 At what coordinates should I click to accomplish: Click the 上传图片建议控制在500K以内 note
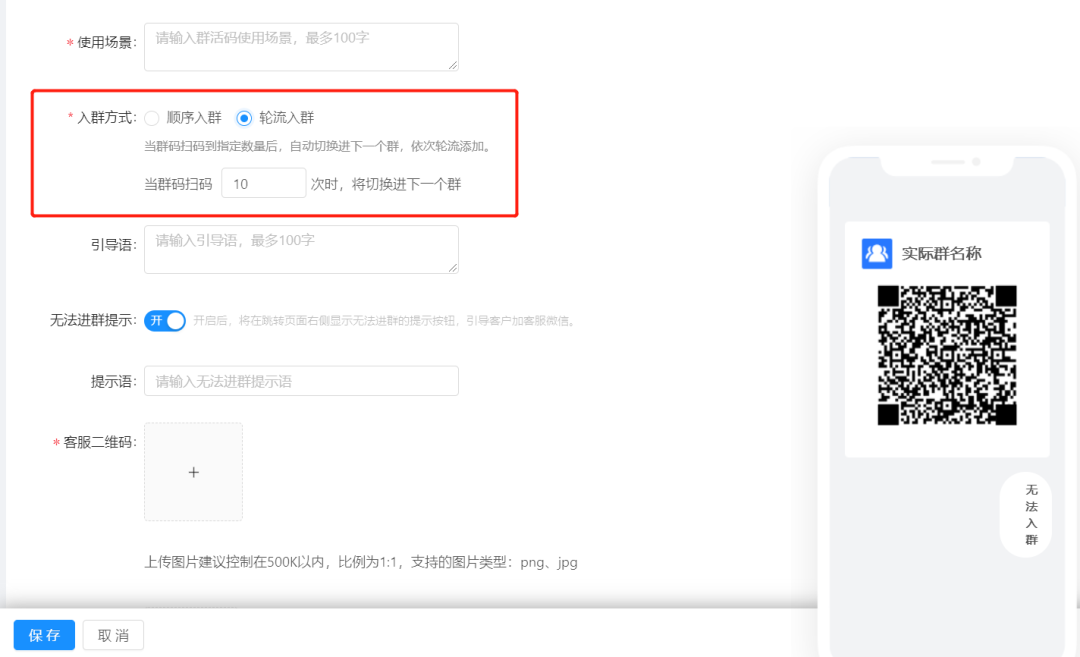click(361, 563)
